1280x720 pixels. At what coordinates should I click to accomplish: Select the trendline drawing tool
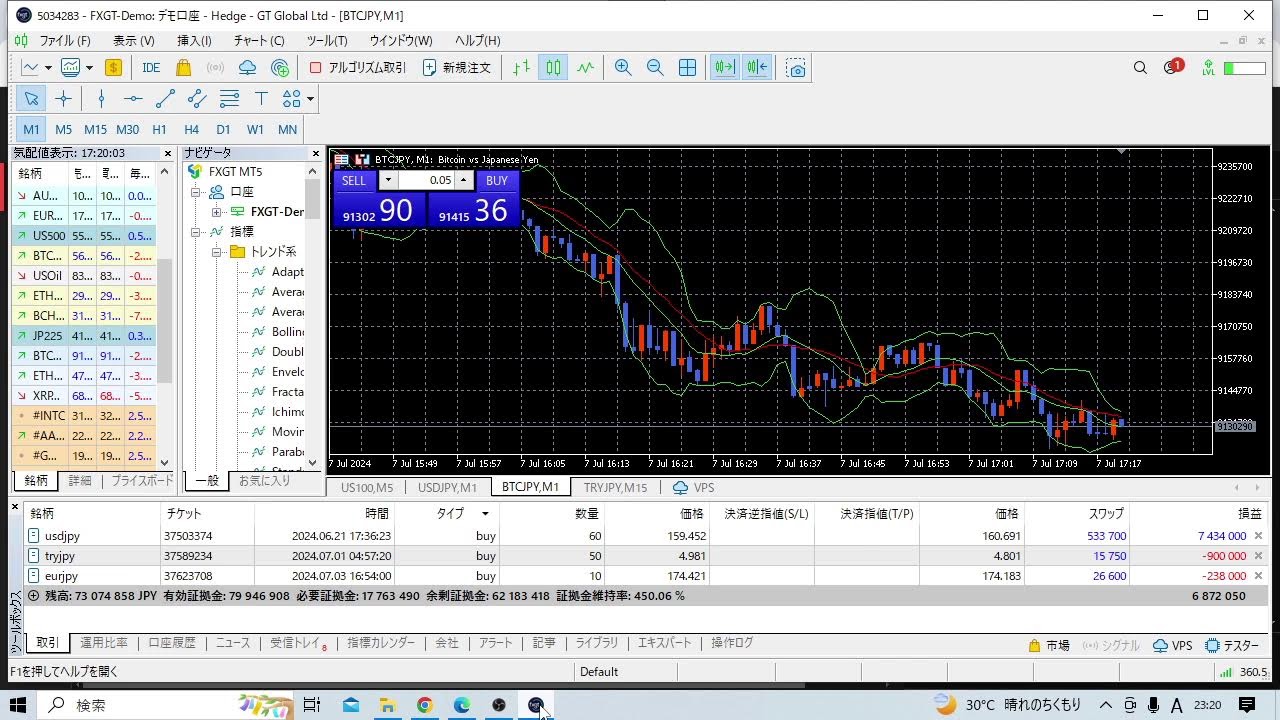click(x=165, y=98)
